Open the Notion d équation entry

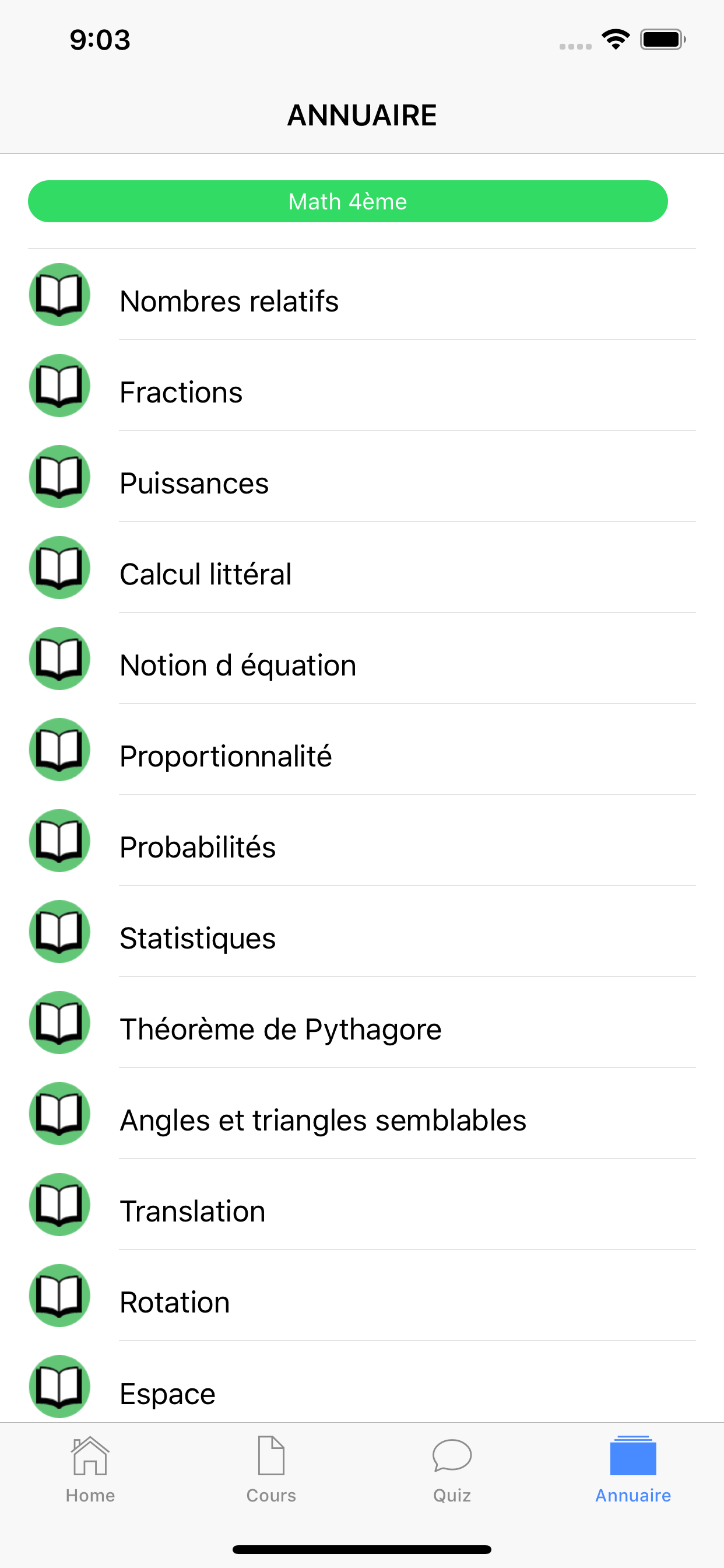point(238,666)
